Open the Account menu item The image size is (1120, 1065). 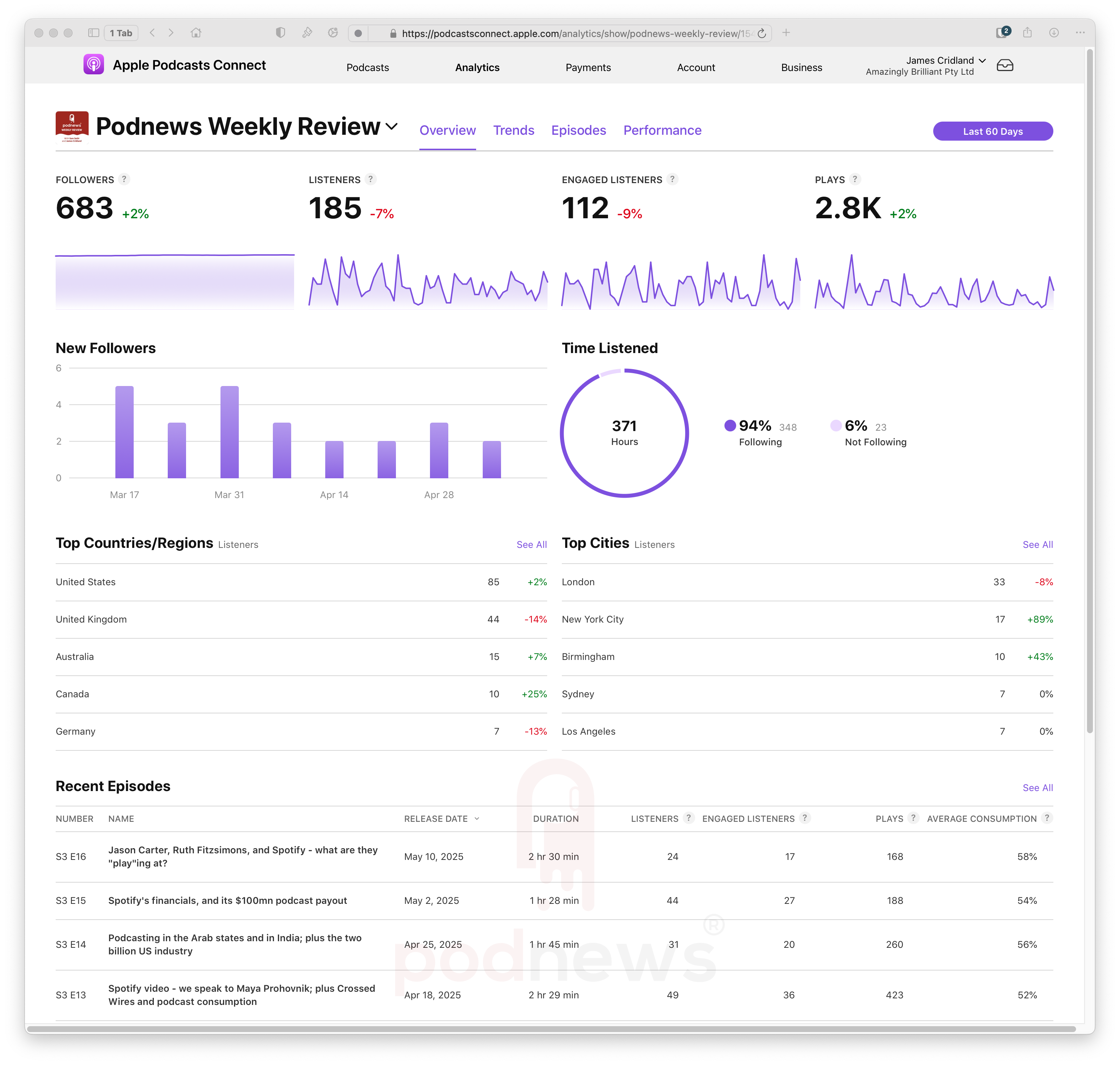point(696,67)
